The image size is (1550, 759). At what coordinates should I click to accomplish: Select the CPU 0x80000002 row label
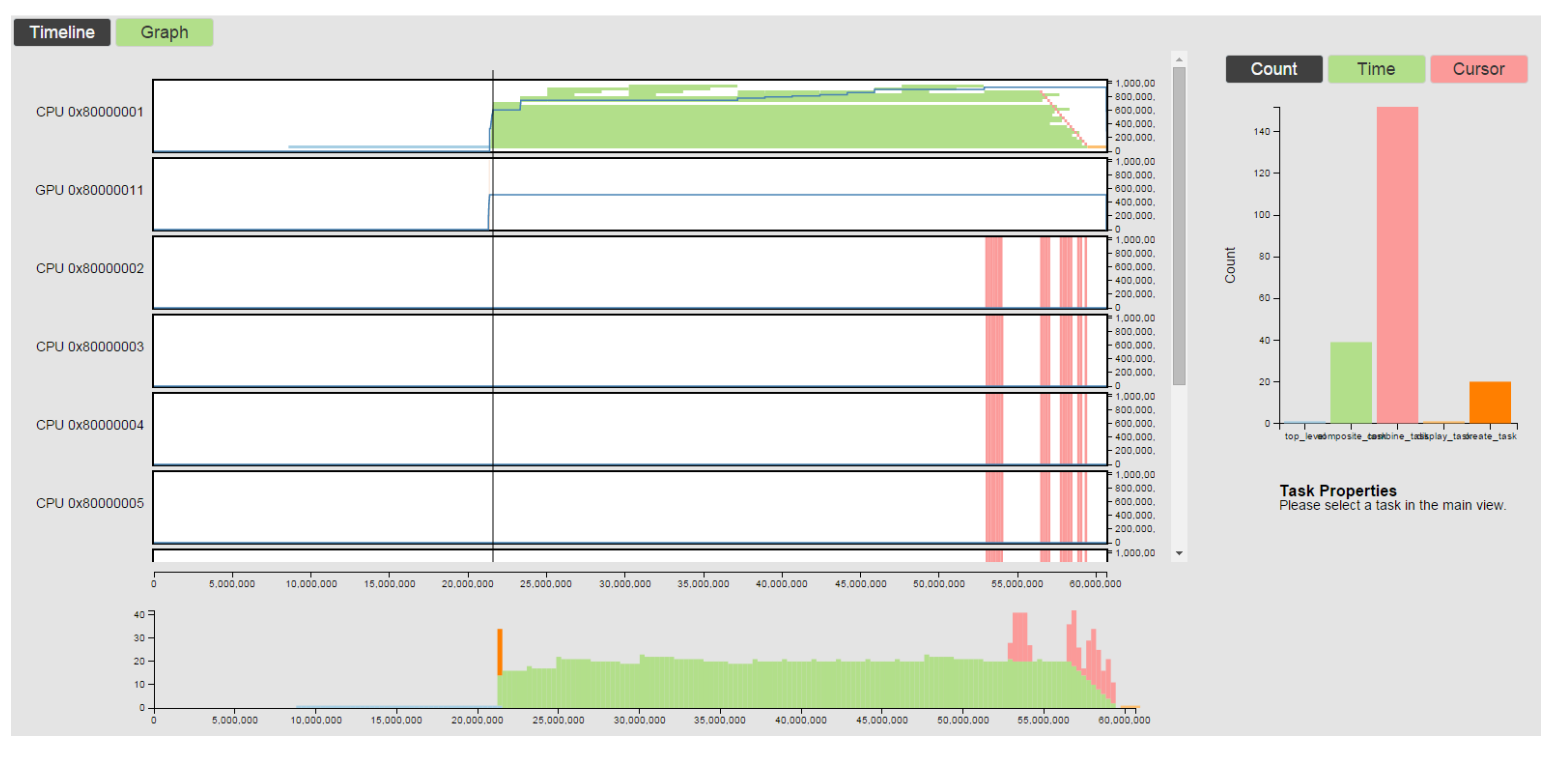tap(89, 268)
